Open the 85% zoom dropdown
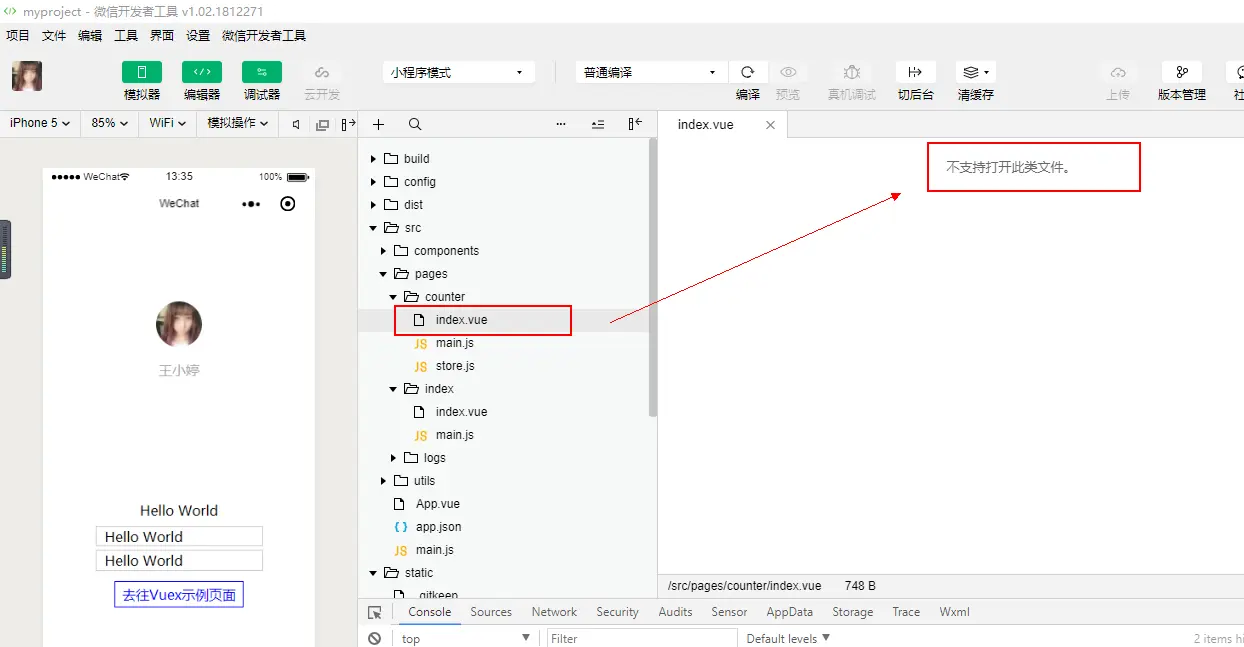Image resolution: width=1244 pixels, height=647 pixels. coord(110,123)
